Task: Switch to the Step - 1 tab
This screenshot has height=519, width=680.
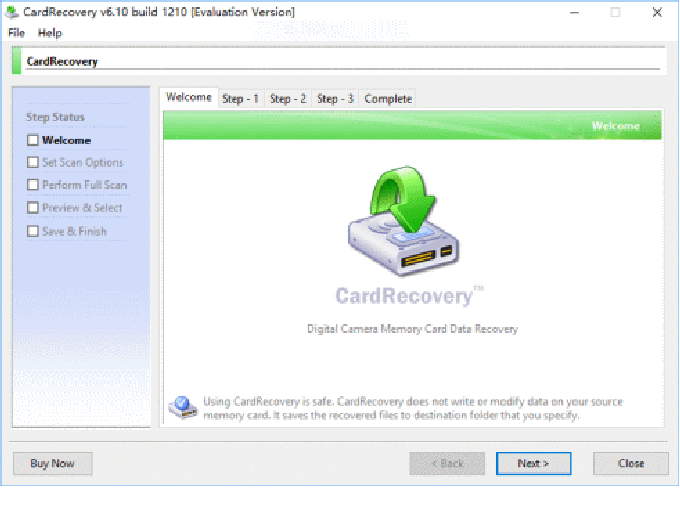Action: [240, 99]
